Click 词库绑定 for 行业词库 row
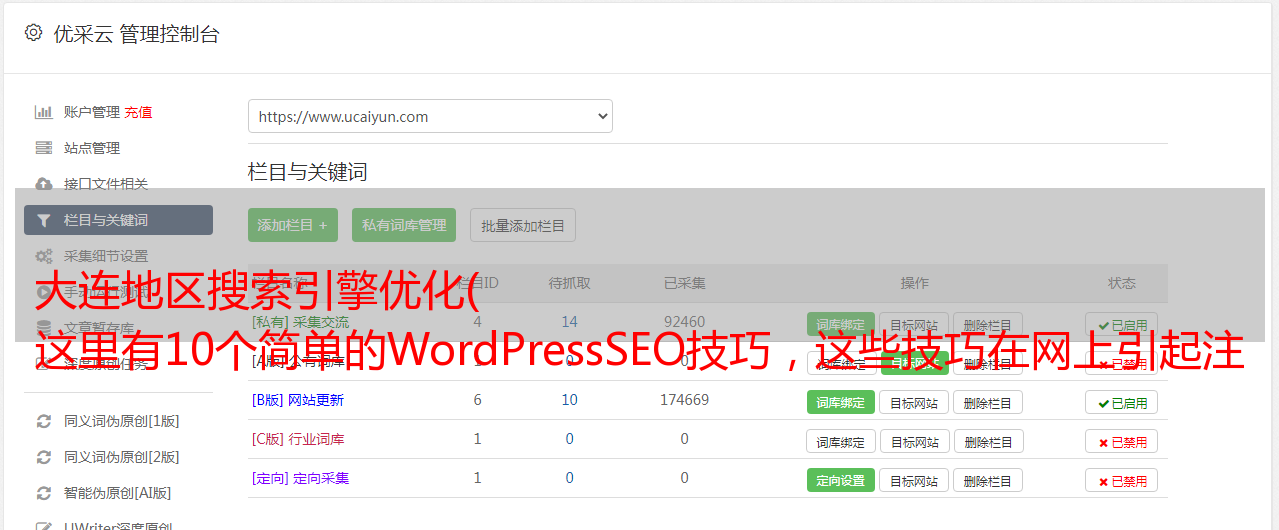Viewport: 1279px width, 530px height. tap(840, 441)
